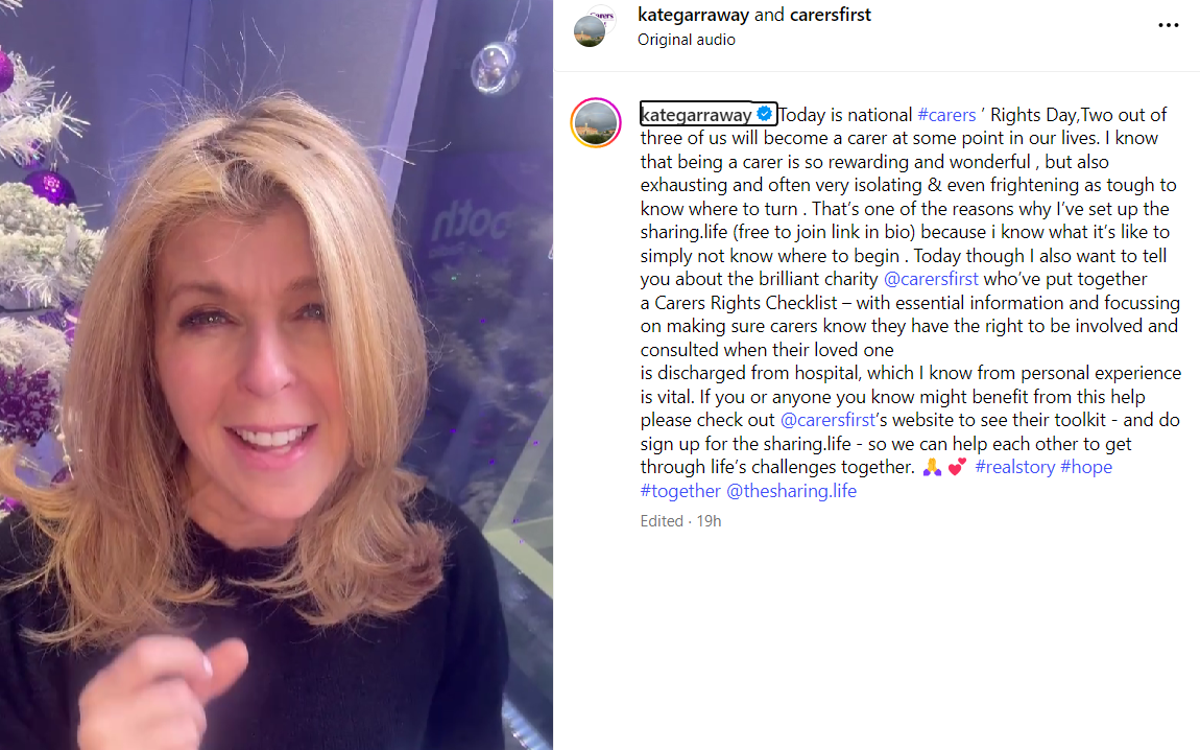Click kategarraway username at caption start
This screenshot has width=1200, height=750.
pyautogui.click(x=697, y=114)
